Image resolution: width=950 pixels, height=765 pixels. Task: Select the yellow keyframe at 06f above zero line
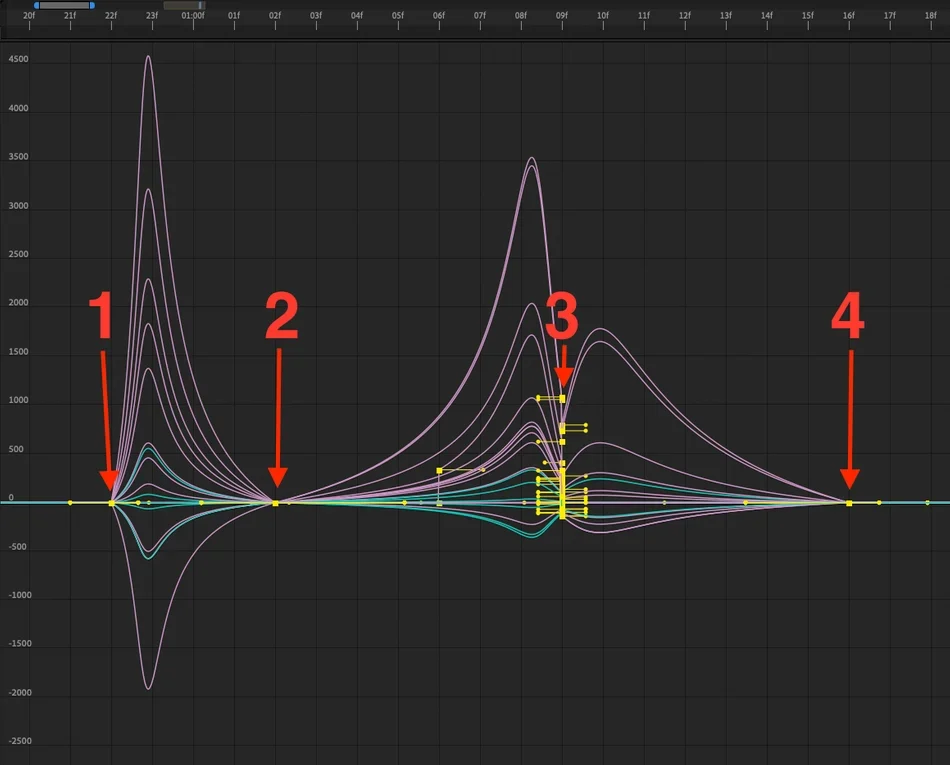(x=439, y=471)
